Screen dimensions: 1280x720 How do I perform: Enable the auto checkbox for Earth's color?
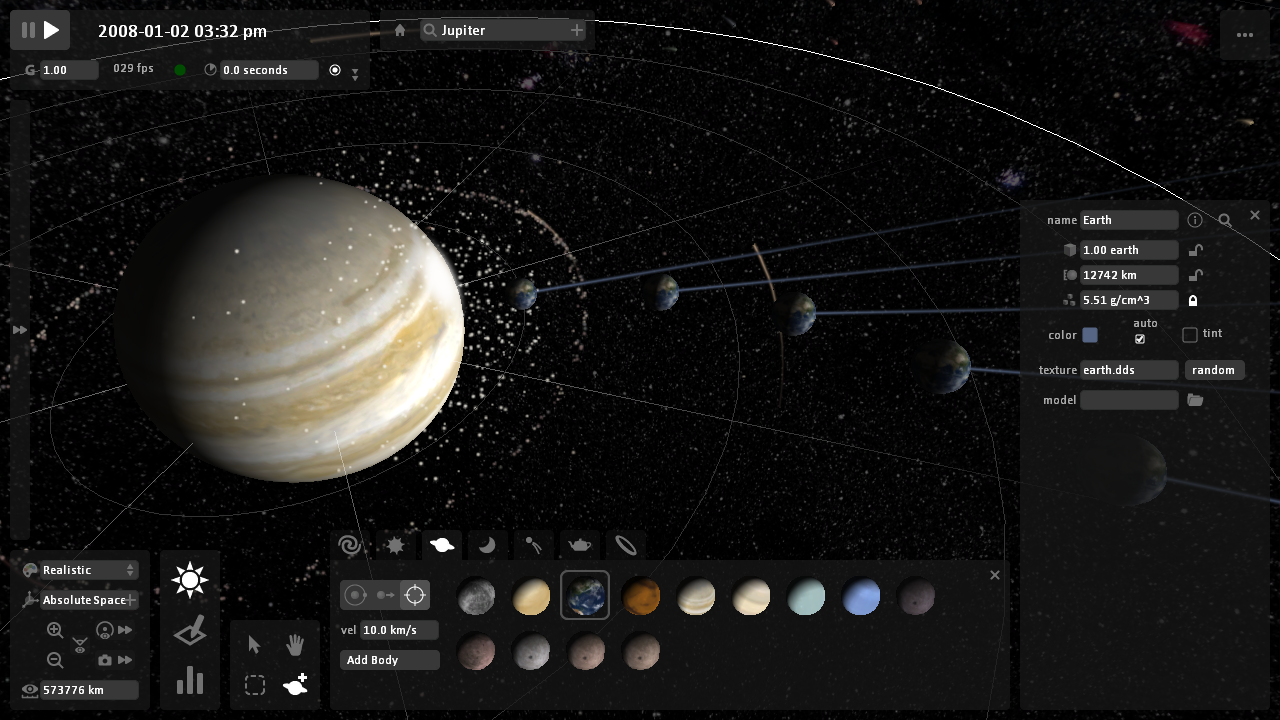[x=1140, y=339]
